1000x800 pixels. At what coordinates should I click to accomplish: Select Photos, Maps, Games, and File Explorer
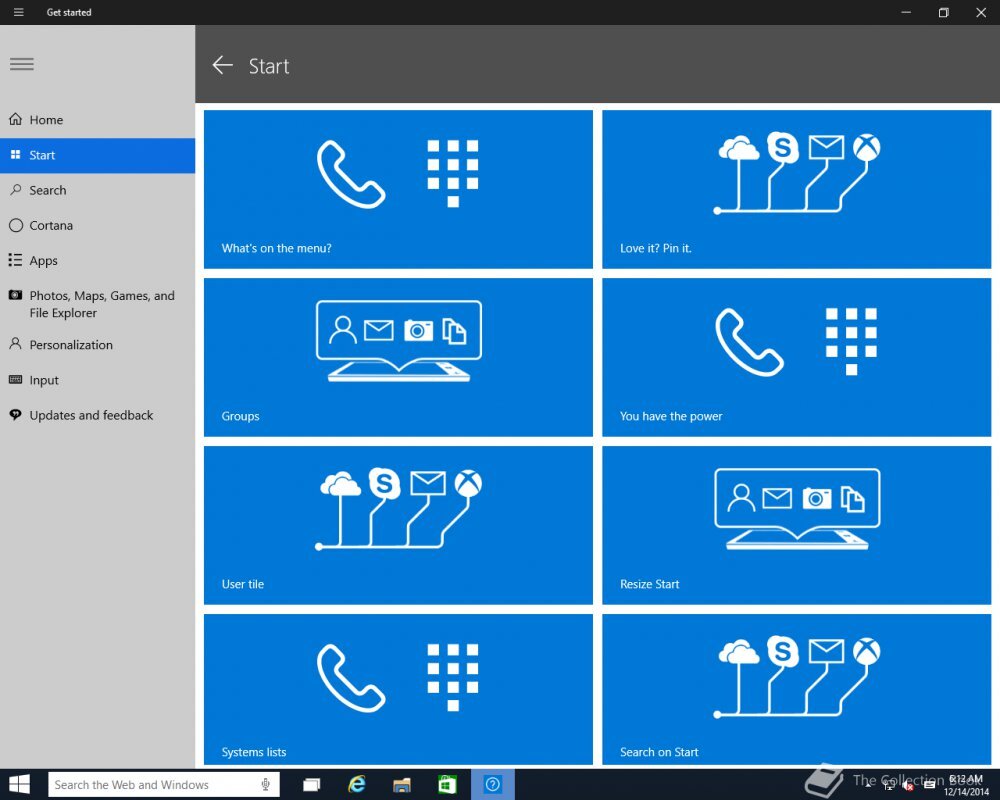[94, 304]
